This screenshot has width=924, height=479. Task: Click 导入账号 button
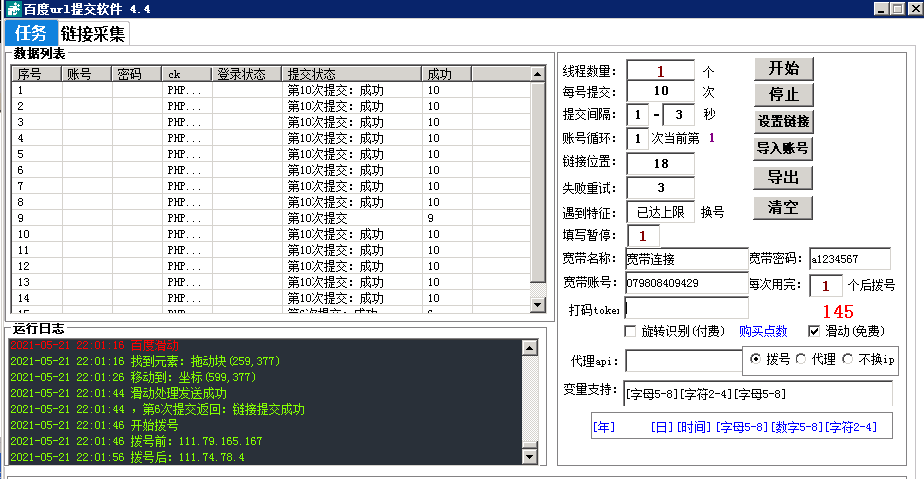point(783,148)
